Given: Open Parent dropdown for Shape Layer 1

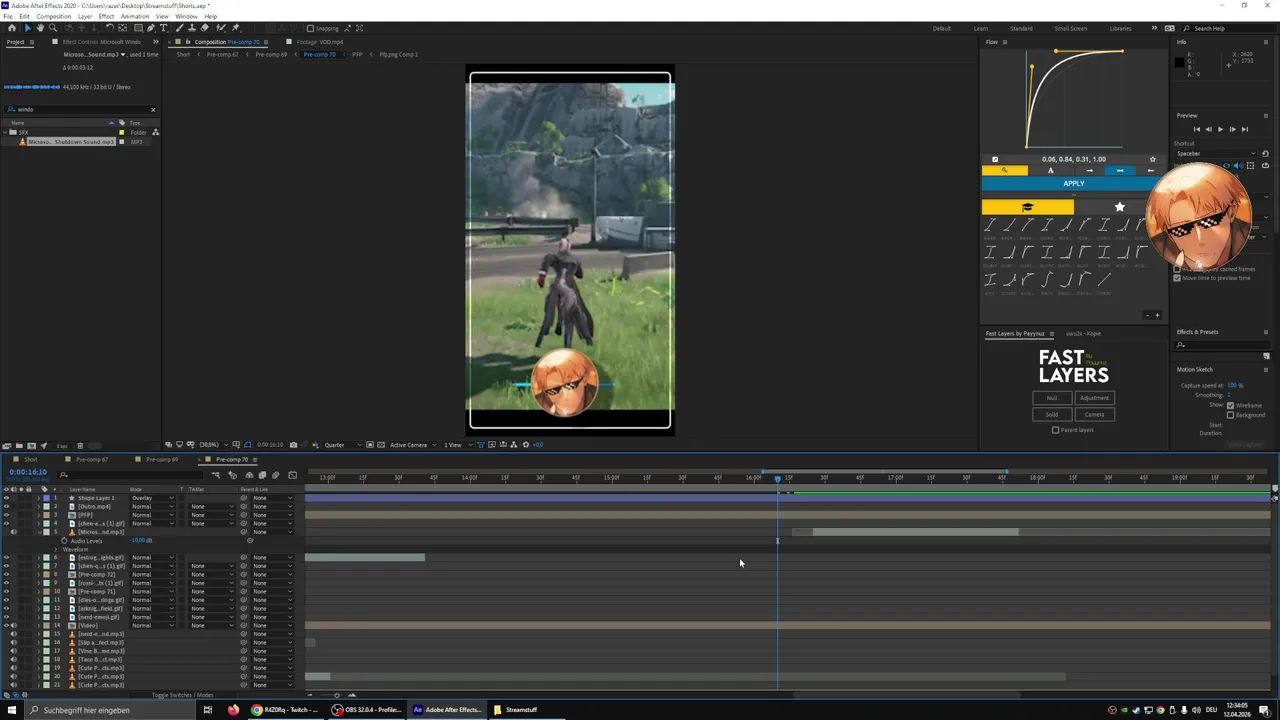Looking at the screenshot, I should pos(272,498).
